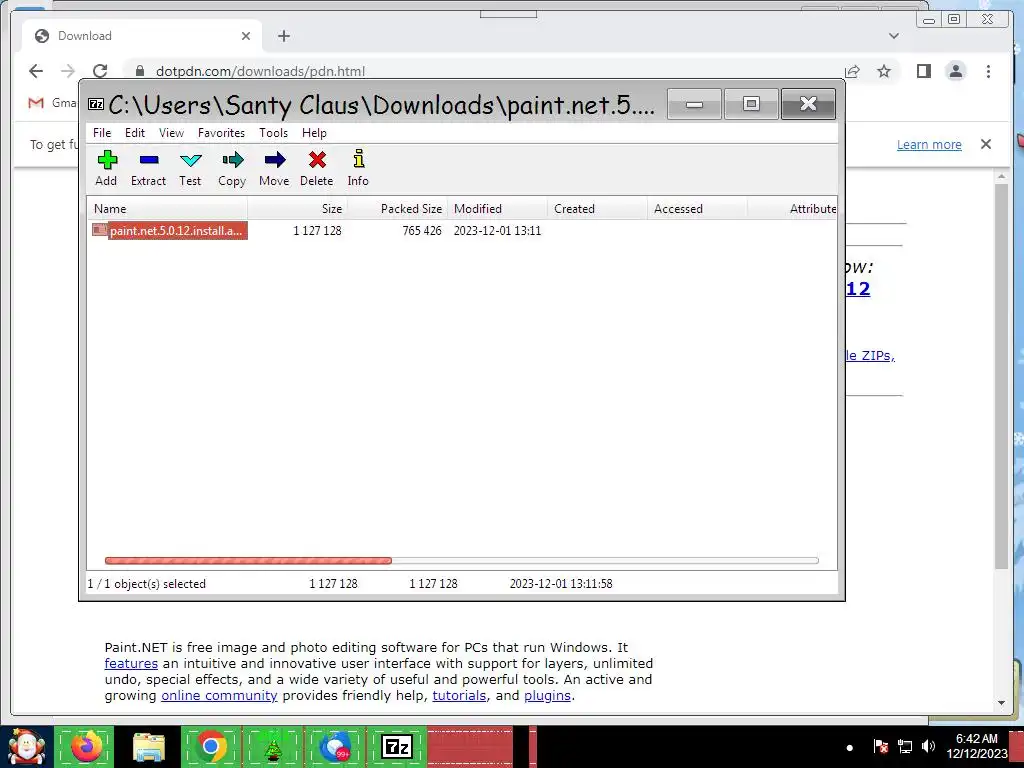Sort by Created column header

click(x=598, y=209)
